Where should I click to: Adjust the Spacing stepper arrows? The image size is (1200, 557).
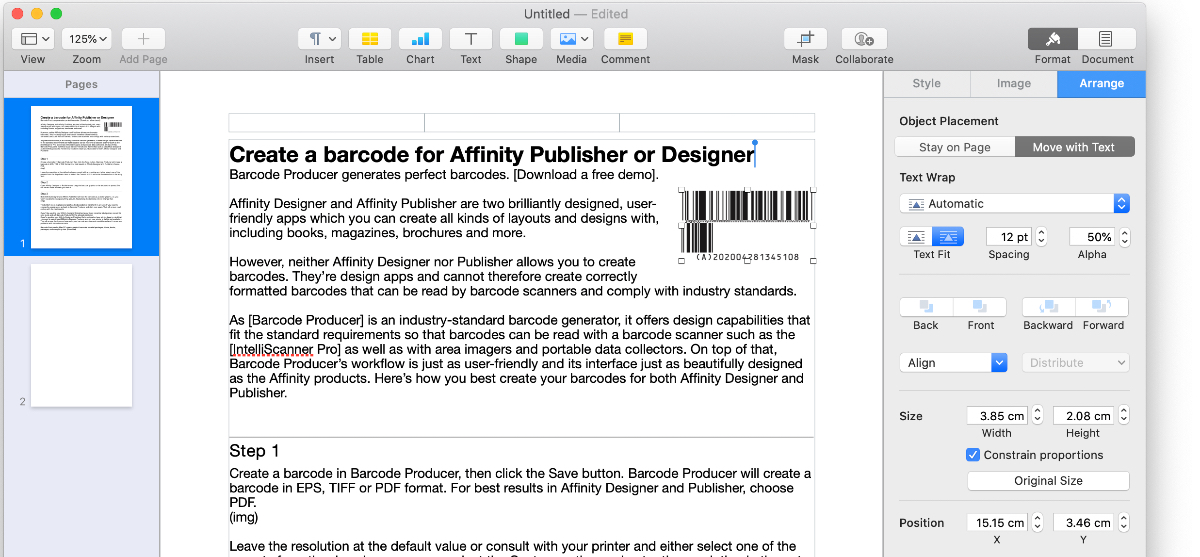pyautogui.click(x=1041, y=237)
